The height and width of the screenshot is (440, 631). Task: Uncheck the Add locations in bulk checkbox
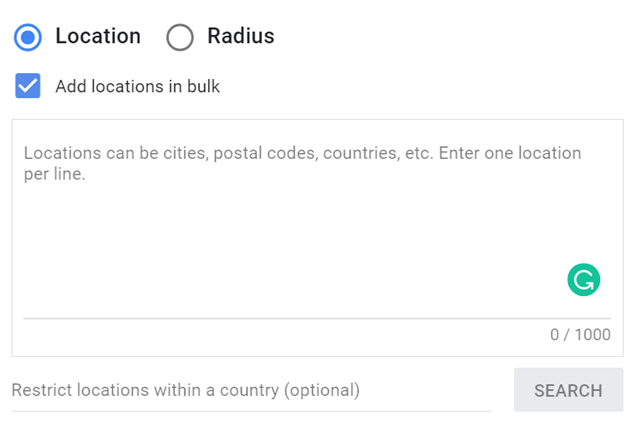click(28, 86)
